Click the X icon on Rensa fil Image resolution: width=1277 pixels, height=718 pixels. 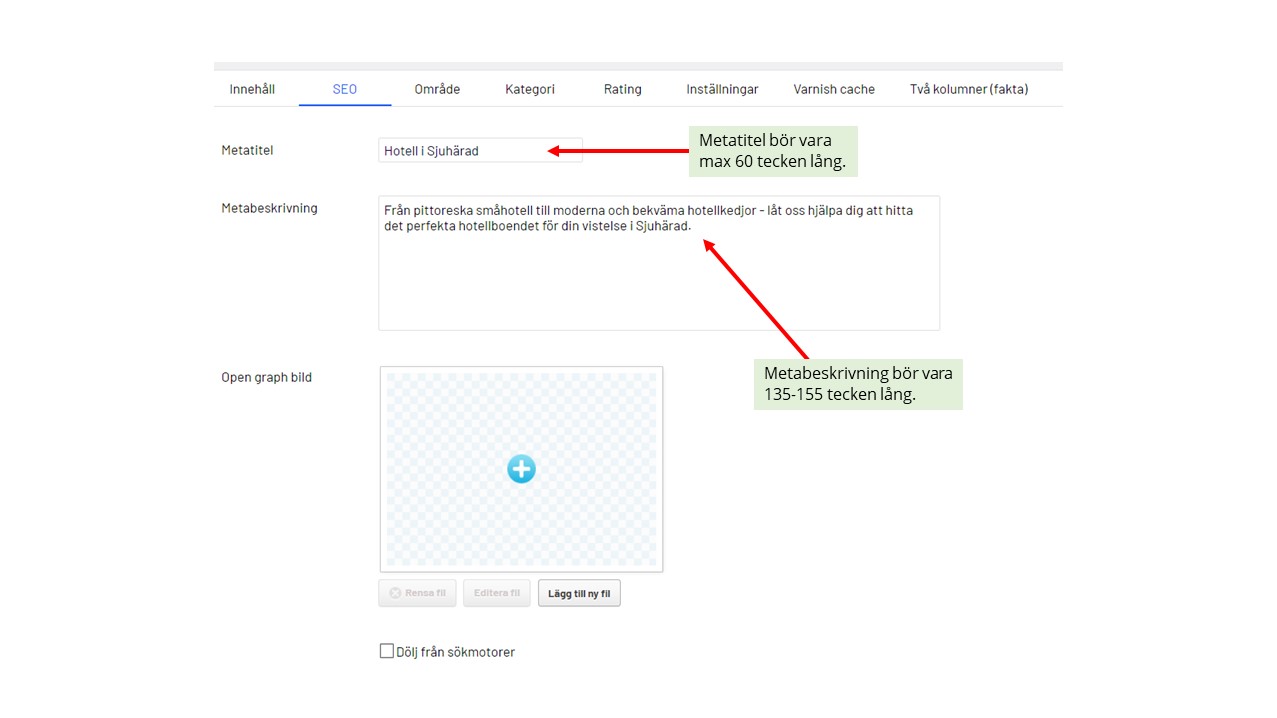click(x=395, y=593)
